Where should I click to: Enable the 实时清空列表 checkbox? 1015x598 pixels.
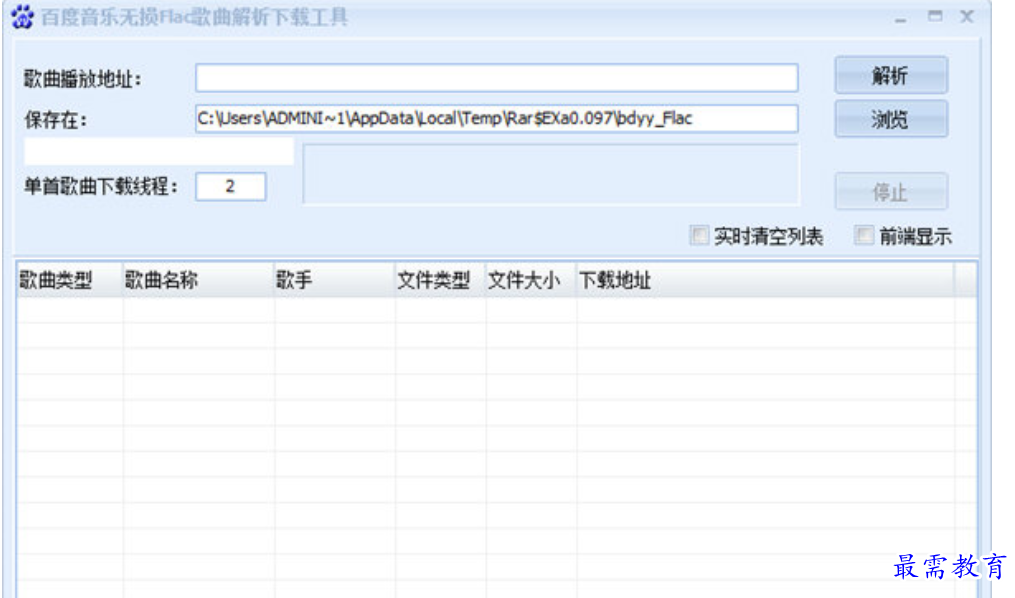point(699,235)
